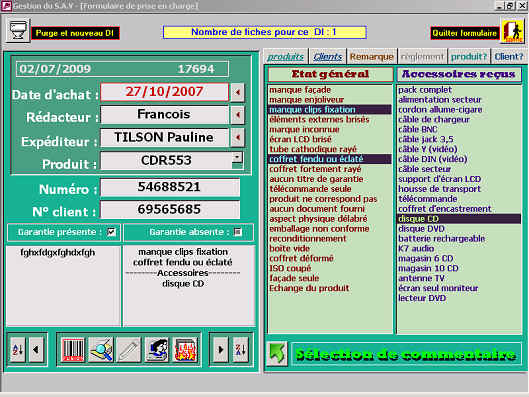Switch to the Clients tab
This screenshot has height=397, width=529.
327,57
